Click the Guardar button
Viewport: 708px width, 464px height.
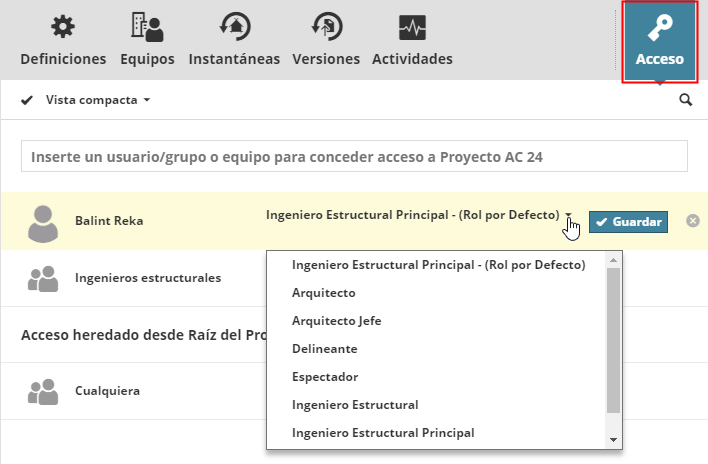tap(628, 222)
